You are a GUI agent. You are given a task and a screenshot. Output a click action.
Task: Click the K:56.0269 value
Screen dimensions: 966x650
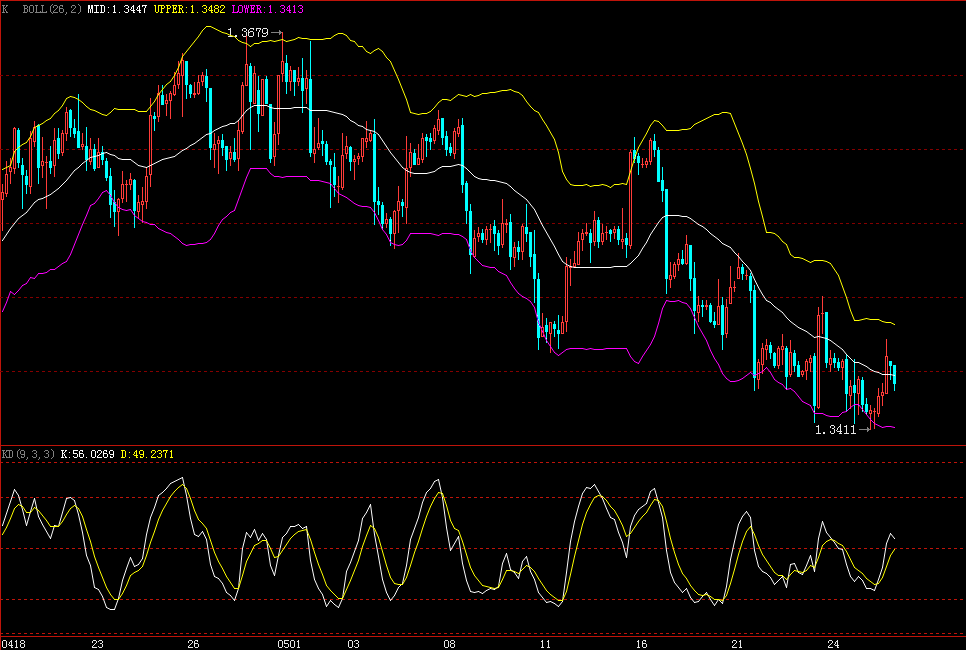pos(87,454)
